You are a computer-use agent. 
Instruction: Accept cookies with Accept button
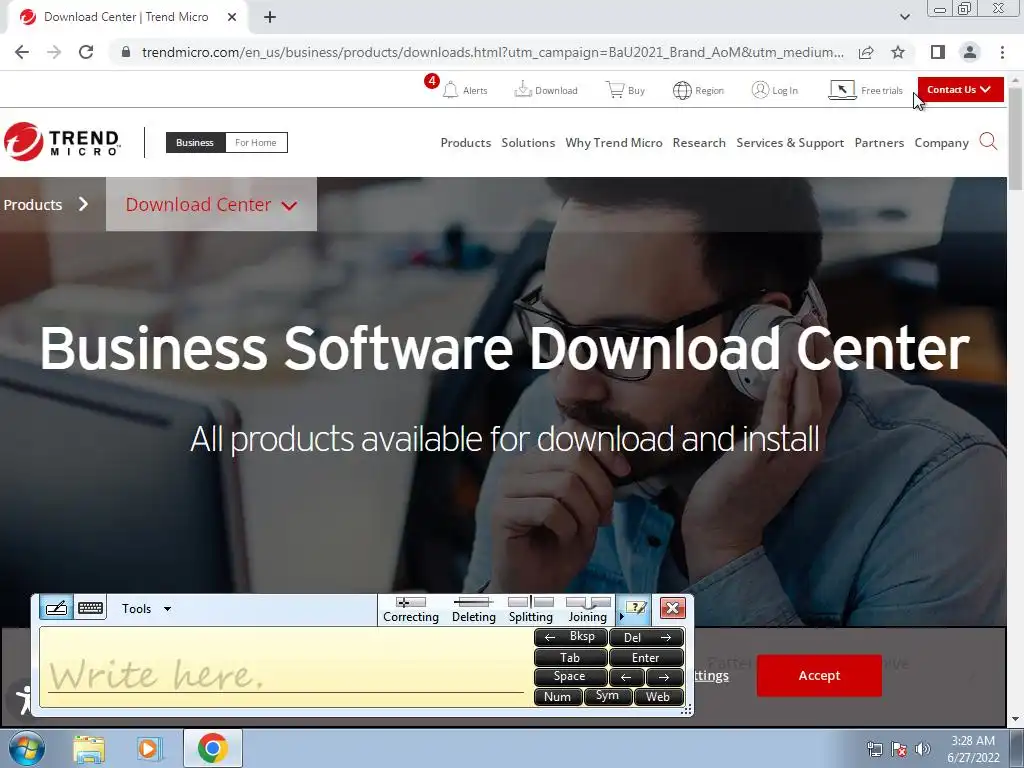click(x=819, y=675)
